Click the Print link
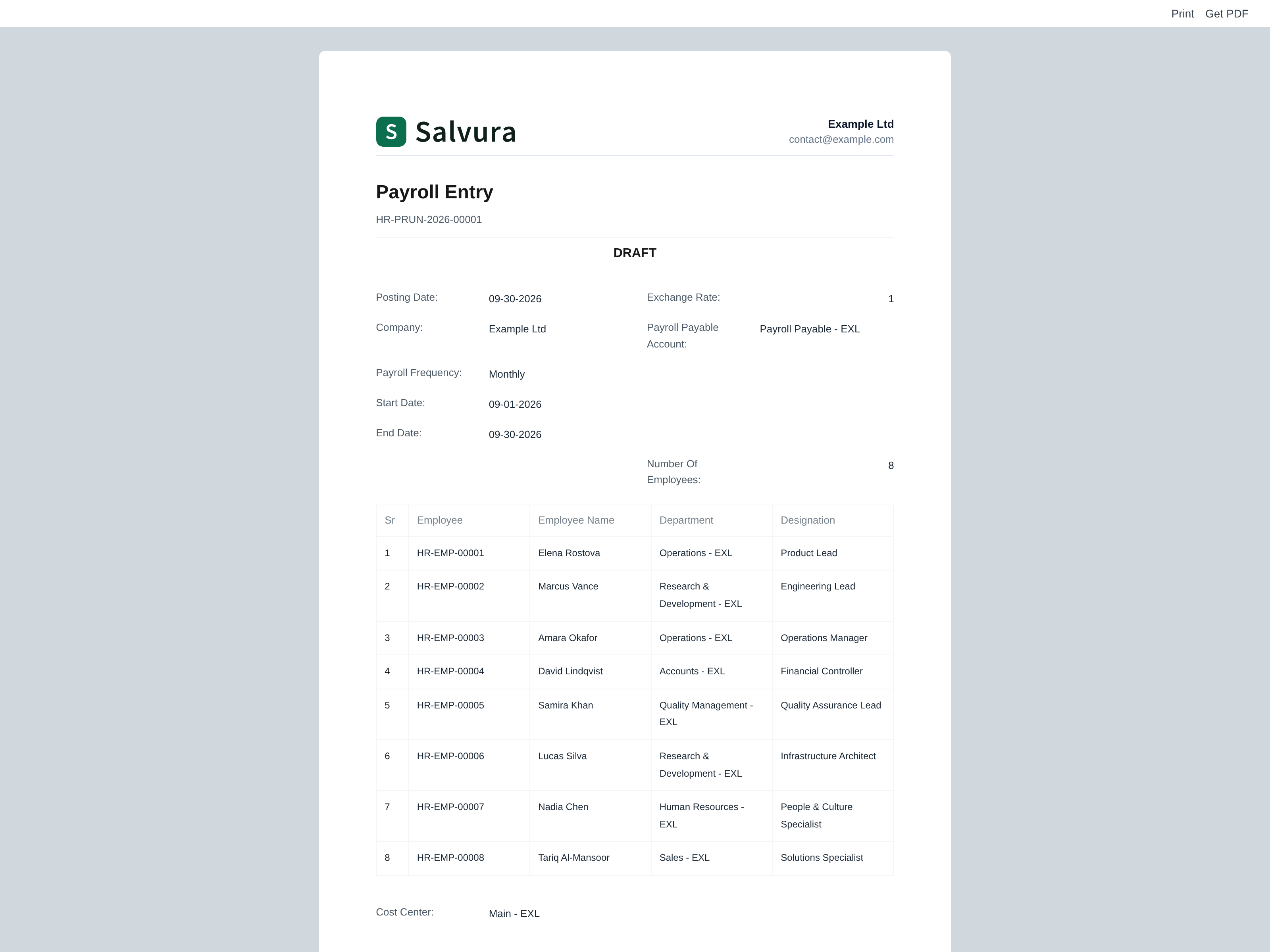Image resolution: width=1270 pixels, height=952 pixels. click(1182, 14)
